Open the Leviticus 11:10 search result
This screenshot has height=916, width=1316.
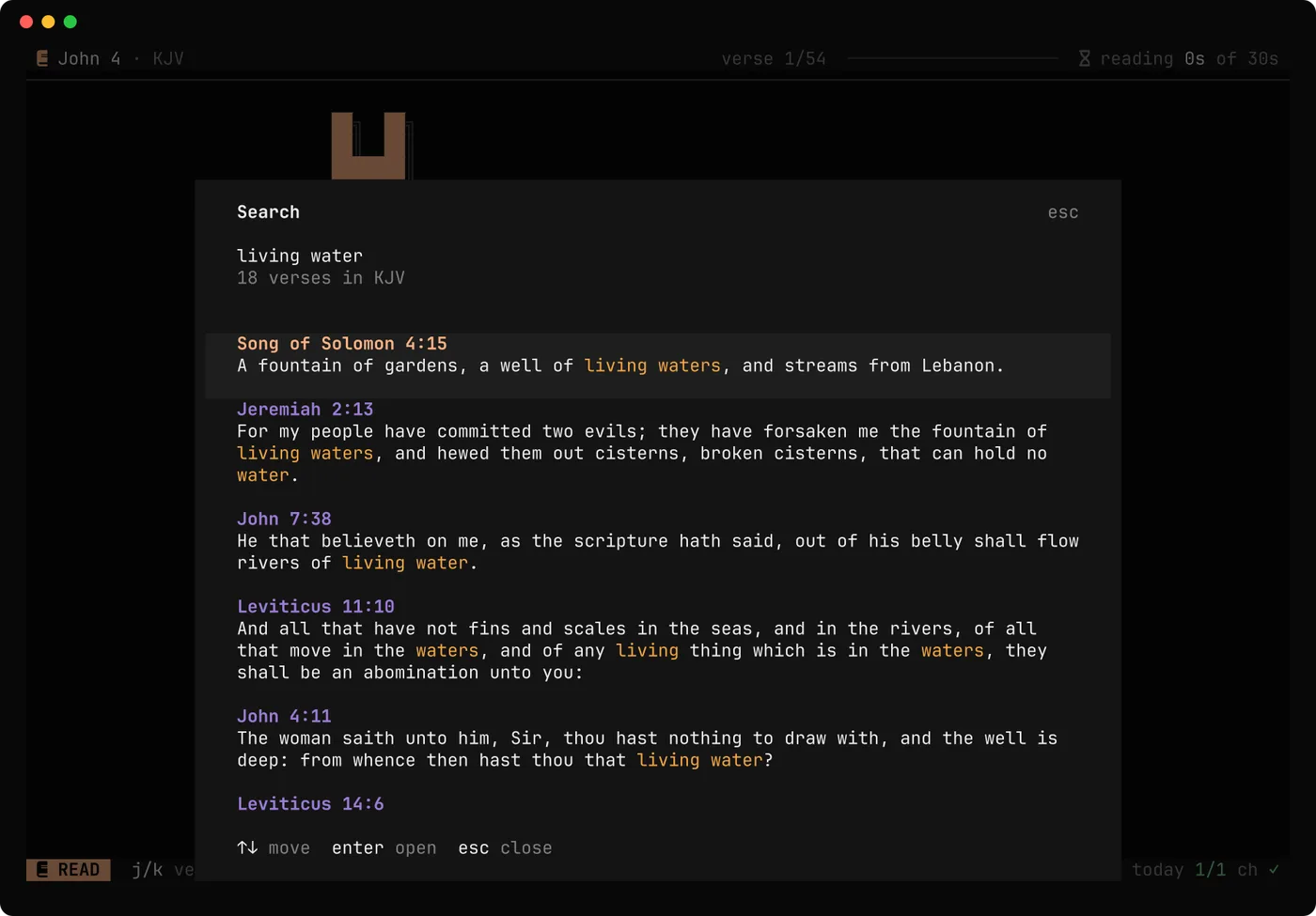[657, 640]
